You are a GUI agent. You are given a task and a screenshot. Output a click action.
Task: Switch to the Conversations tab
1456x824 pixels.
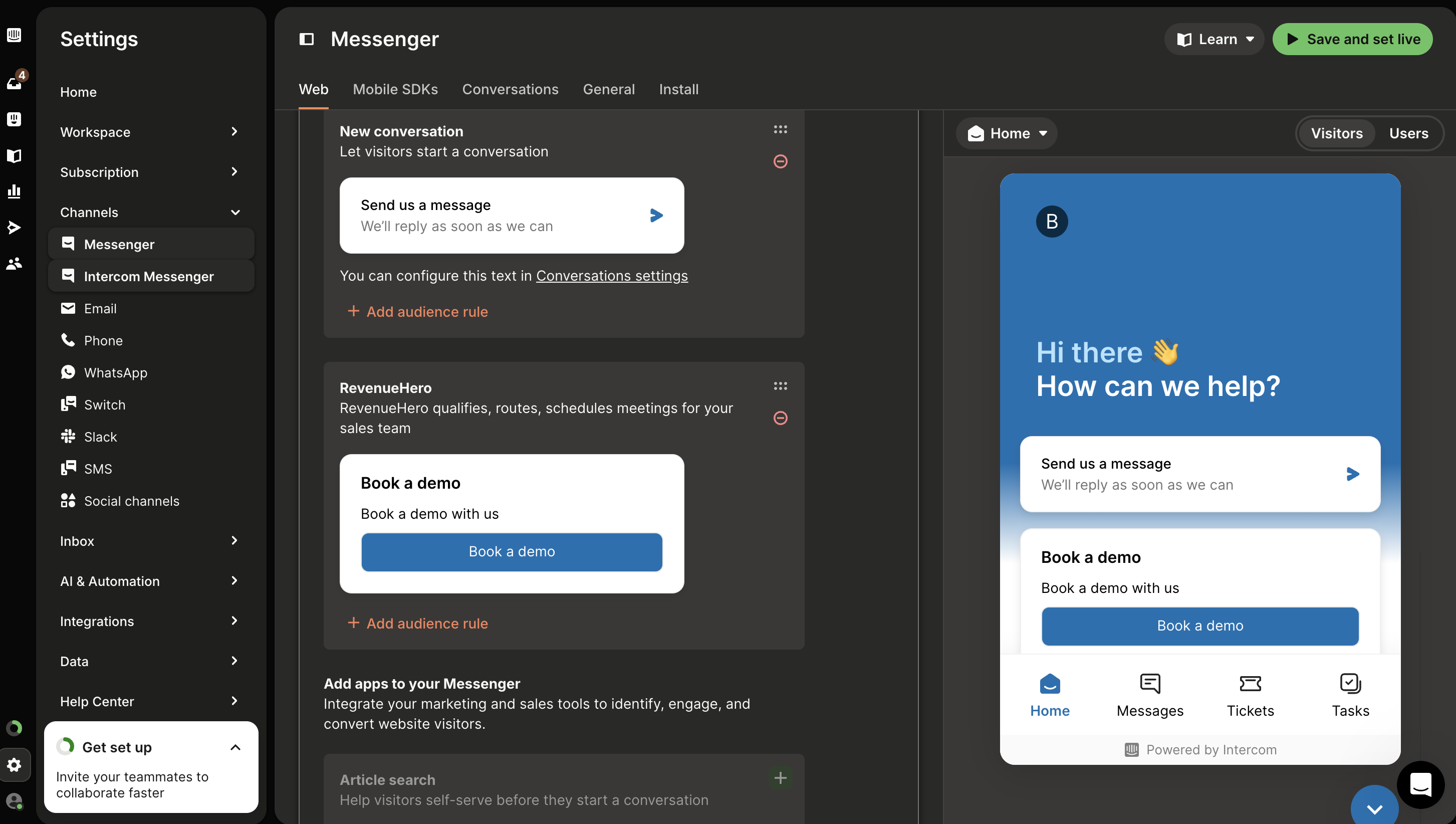(510, 89)
